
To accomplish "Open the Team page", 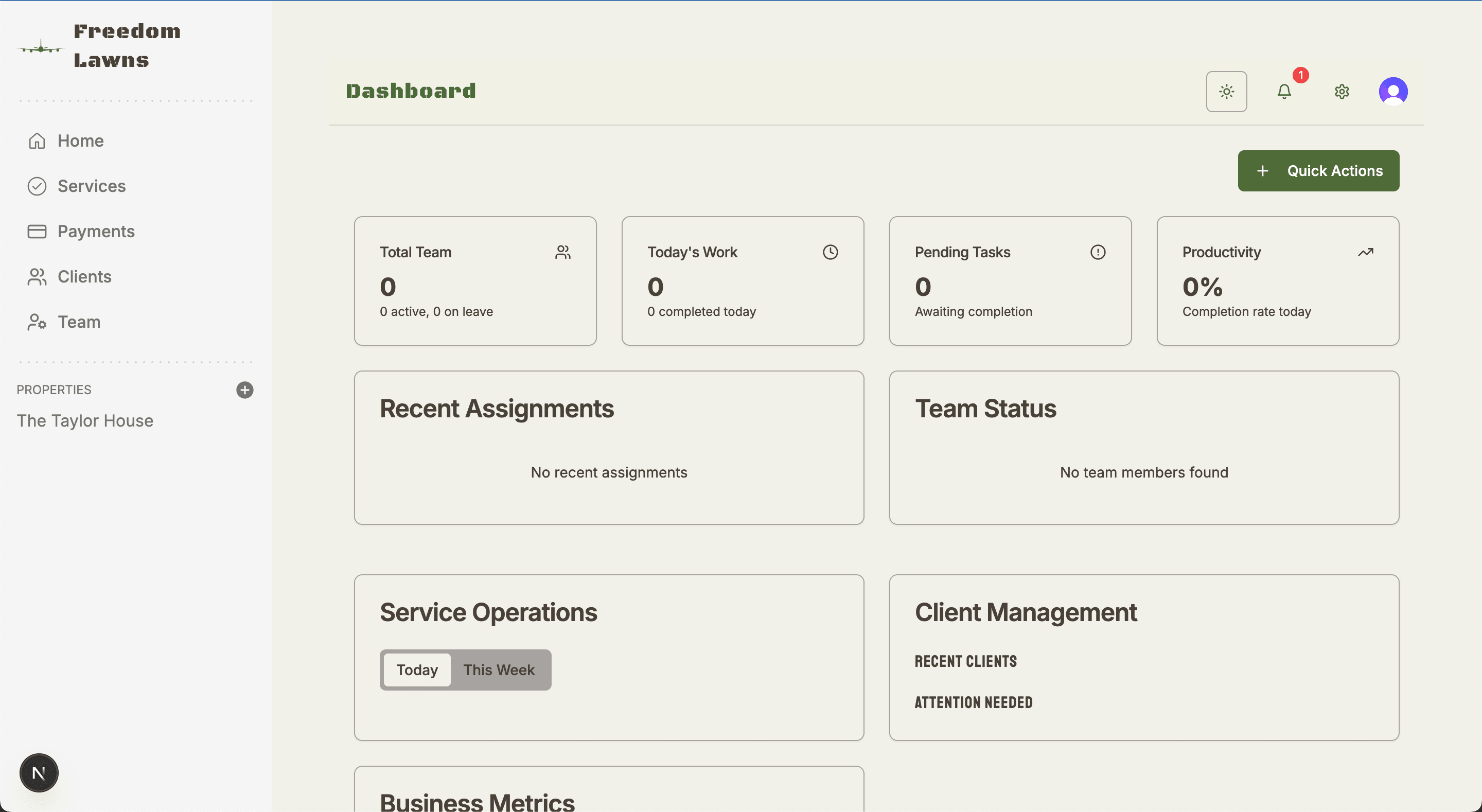I will pos(78,322).
